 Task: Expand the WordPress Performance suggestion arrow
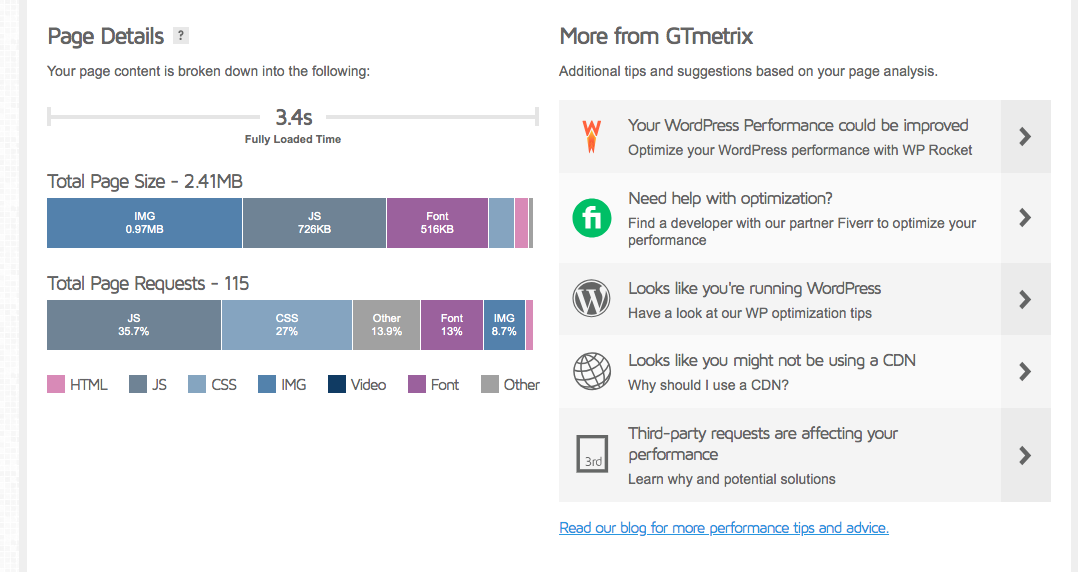click(x=1025, y=137)
